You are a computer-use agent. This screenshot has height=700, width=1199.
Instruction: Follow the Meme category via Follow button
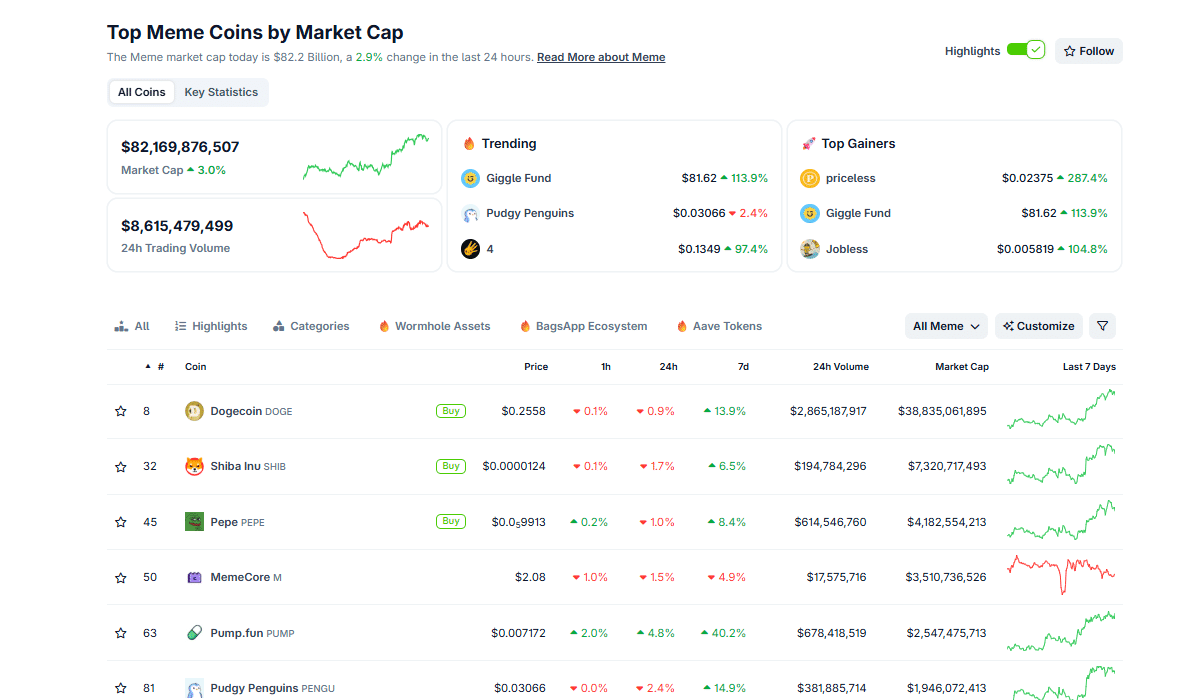(x=1088, y=51)
